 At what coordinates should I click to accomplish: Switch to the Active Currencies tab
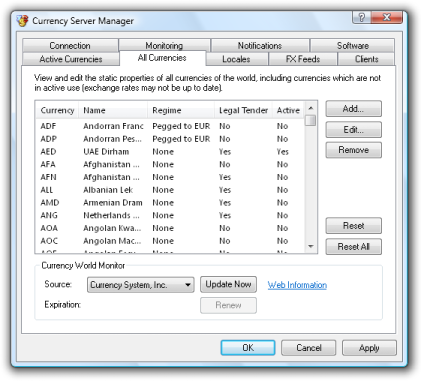click(71, 59)
